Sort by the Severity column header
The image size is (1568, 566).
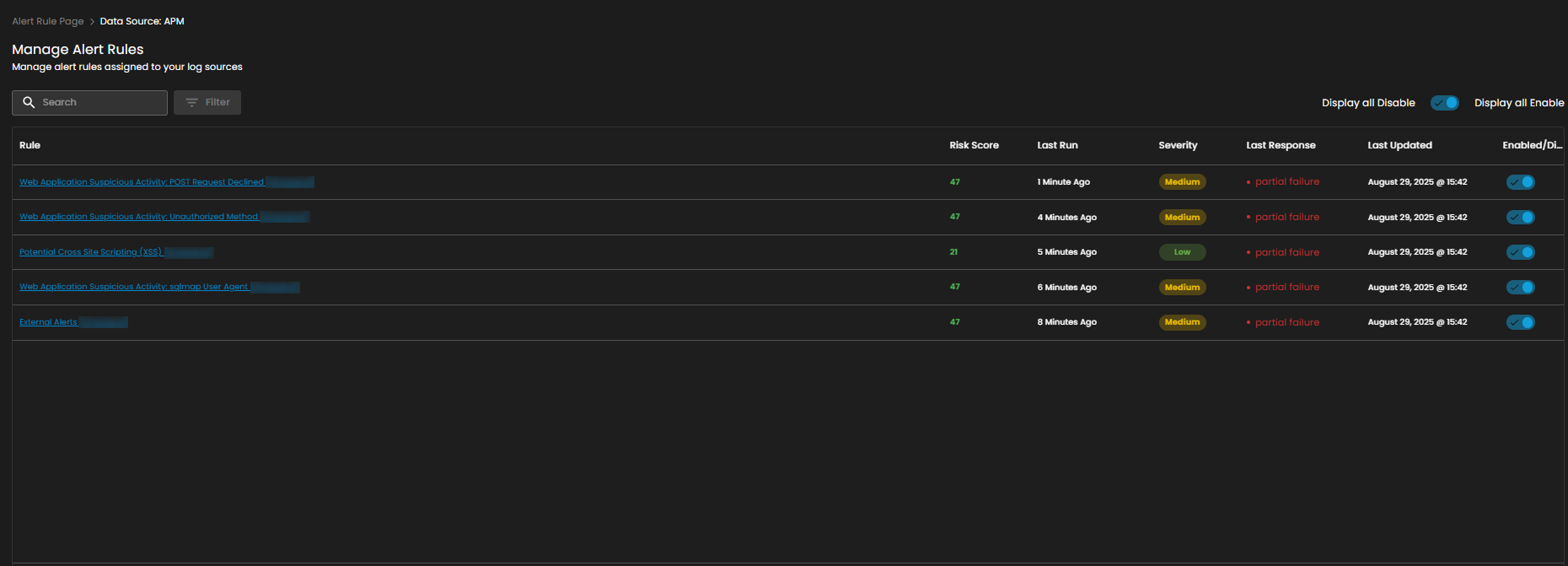(1178, 145)
